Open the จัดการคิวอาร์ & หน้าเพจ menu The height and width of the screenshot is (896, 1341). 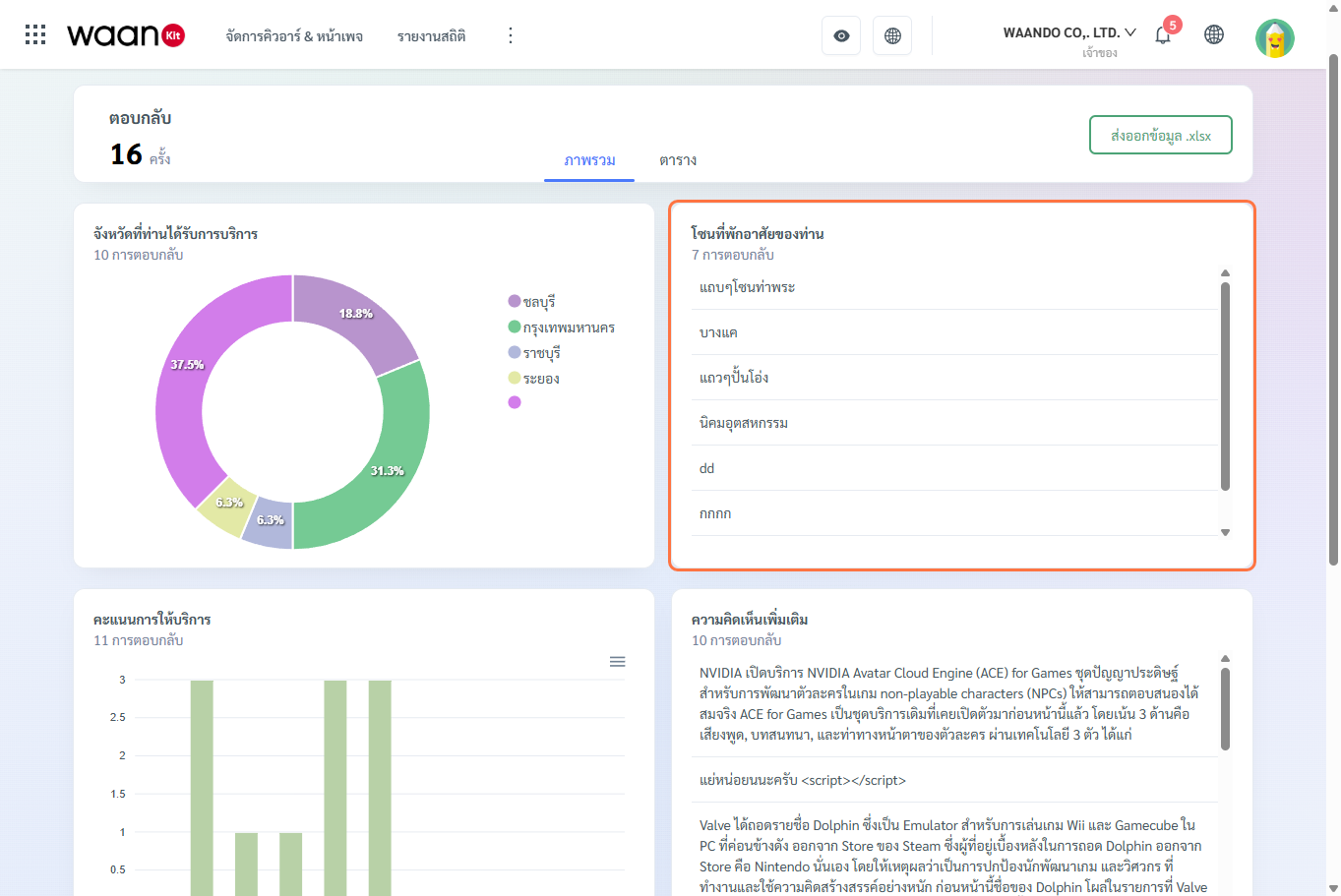tap(294, 36)
